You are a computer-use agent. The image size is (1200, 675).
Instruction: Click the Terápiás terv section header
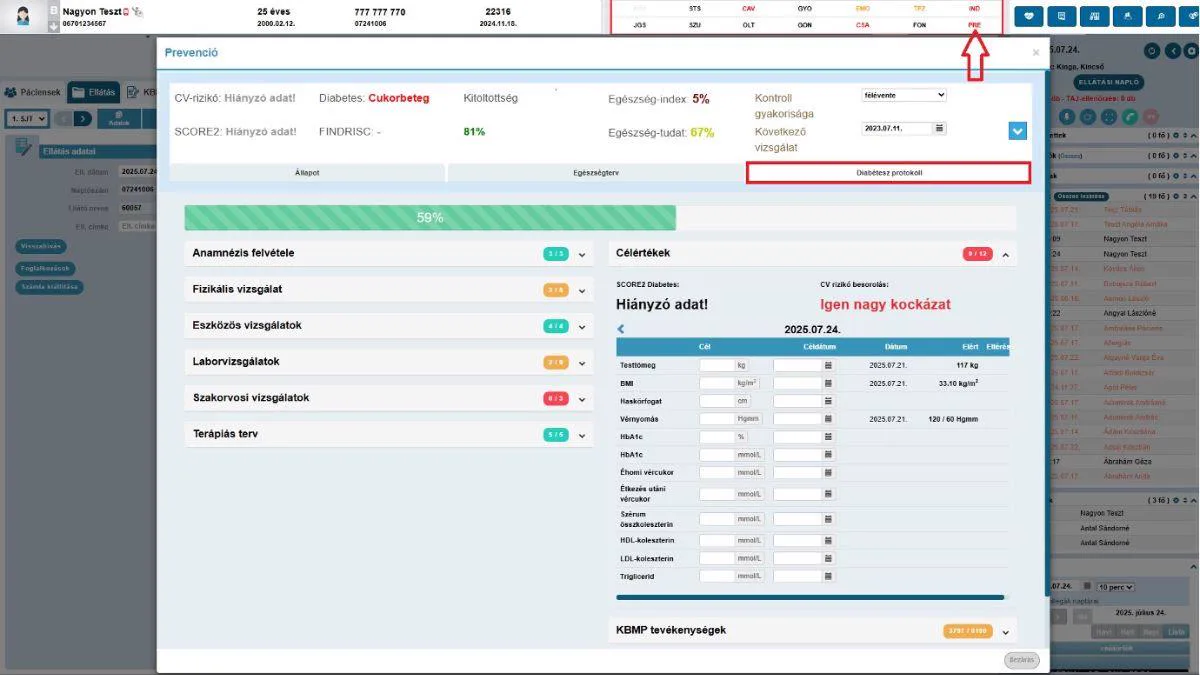click(x=390, y=434)
